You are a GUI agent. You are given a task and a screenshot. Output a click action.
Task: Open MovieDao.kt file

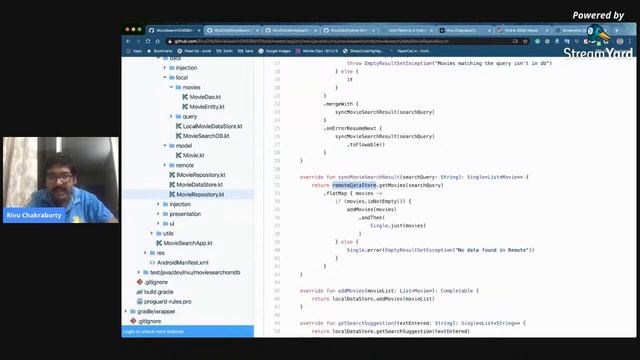click(205, 97)
